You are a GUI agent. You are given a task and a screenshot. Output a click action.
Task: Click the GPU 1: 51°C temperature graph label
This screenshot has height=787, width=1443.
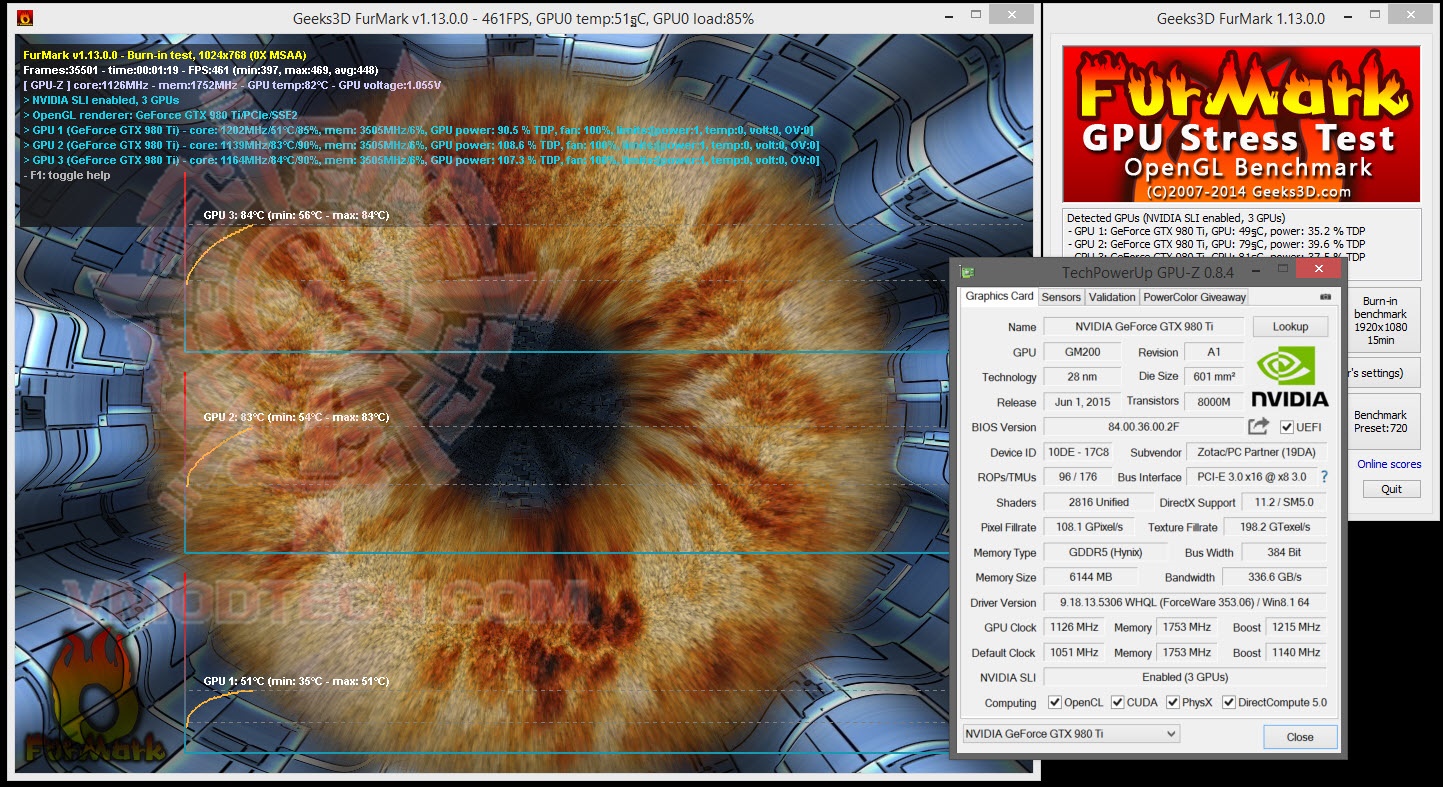click(x=296, y=681)
